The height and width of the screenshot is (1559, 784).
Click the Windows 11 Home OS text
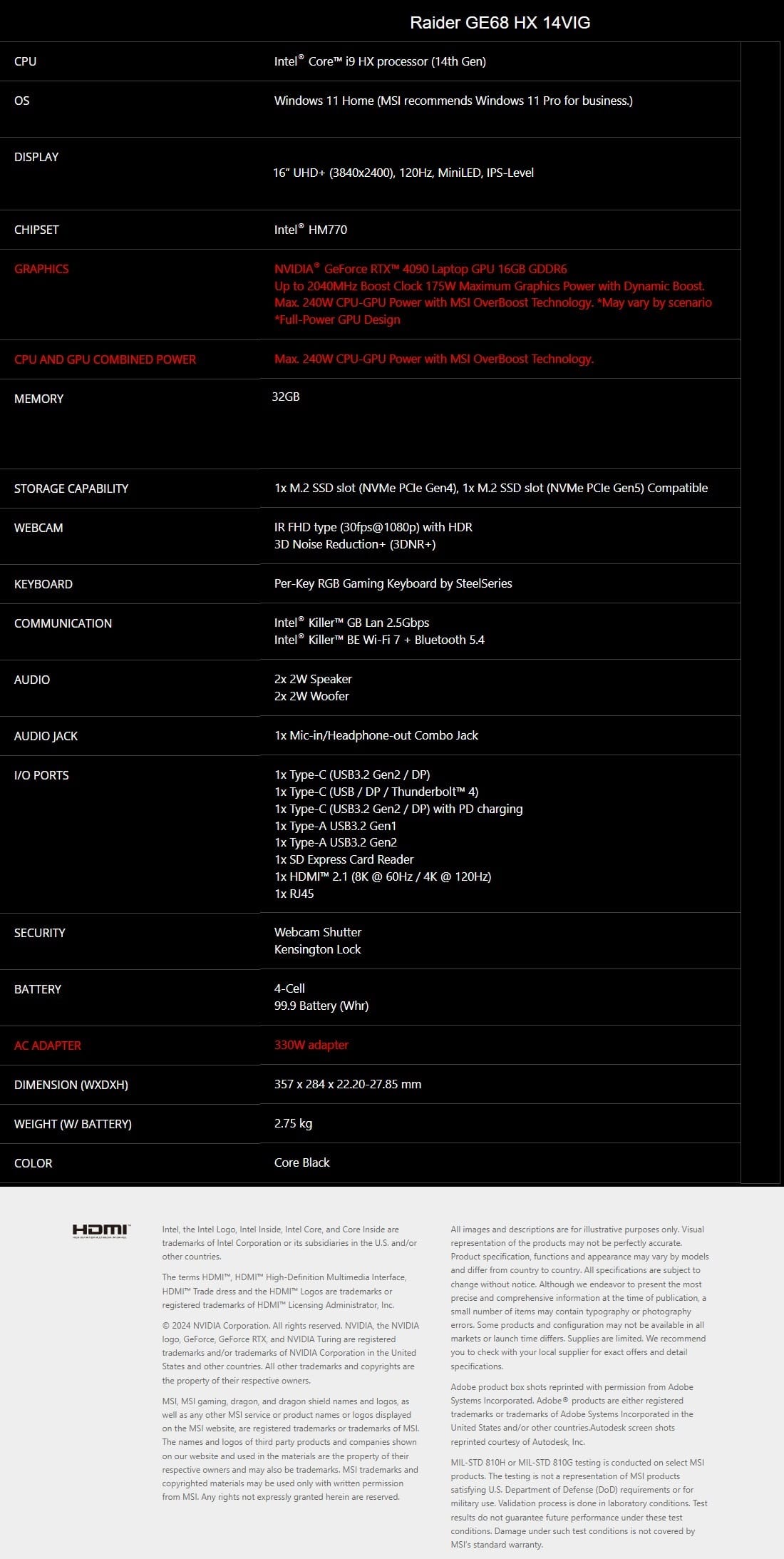point(453,101)
